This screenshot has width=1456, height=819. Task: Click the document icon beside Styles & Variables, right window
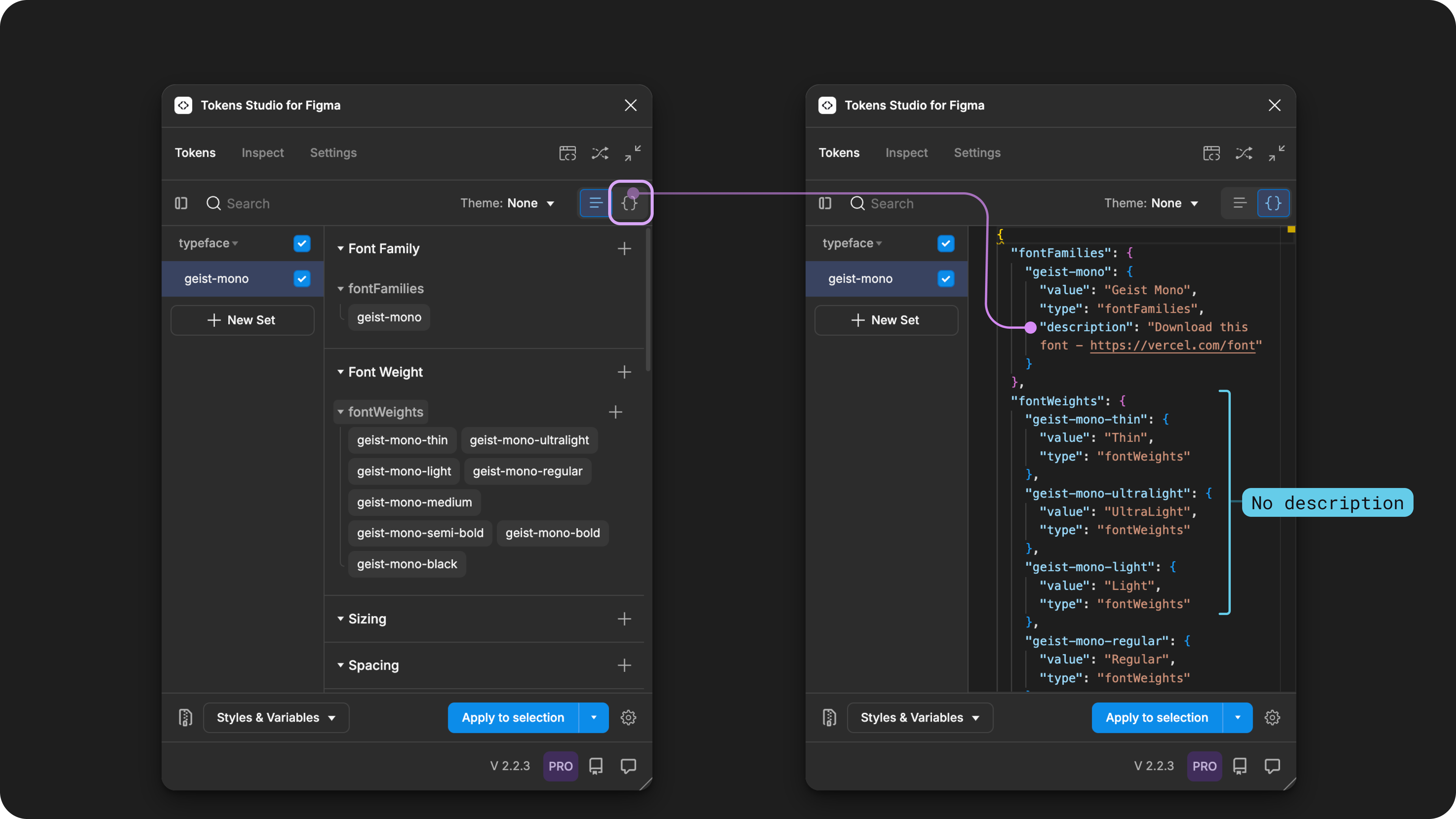pos(829,717)
